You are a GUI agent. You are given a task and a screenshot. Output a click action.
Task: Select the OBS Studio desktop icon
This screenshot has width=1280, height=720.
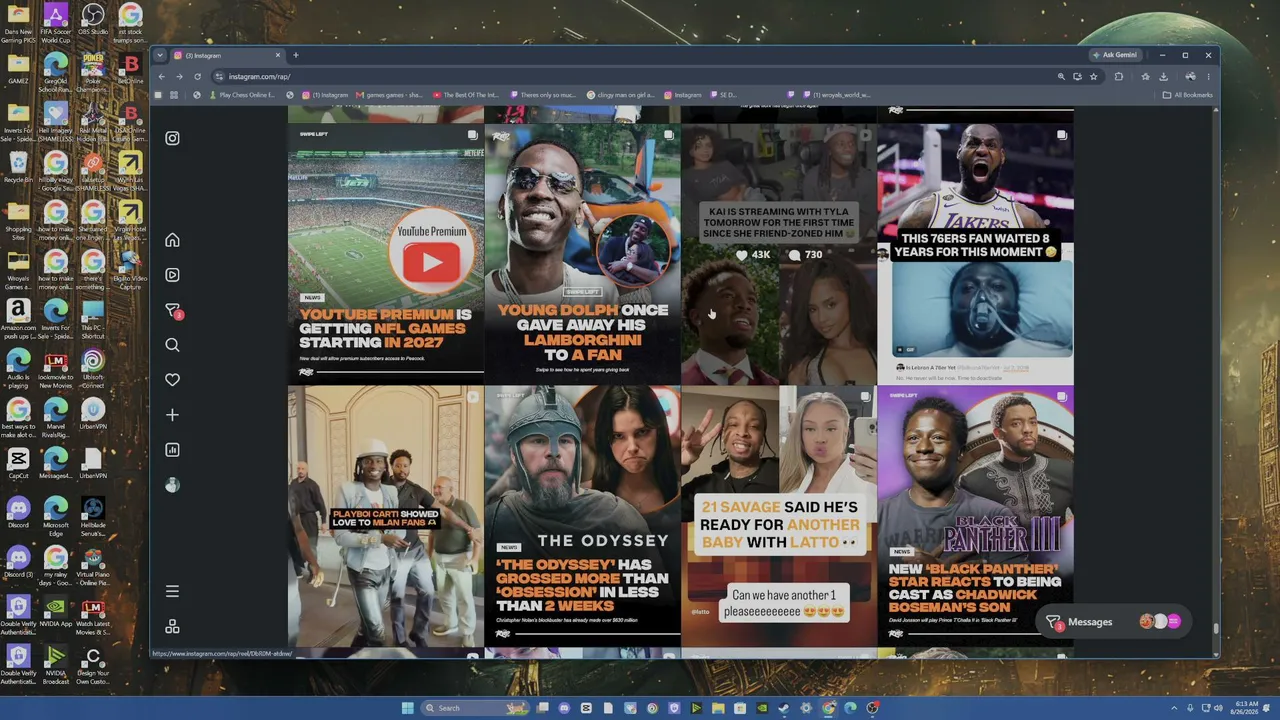(x=93, y=24)
